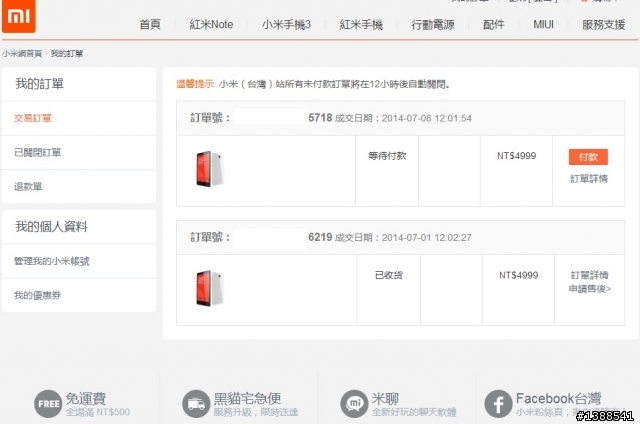Click the delivery truck icon

[x=196, y=404]
